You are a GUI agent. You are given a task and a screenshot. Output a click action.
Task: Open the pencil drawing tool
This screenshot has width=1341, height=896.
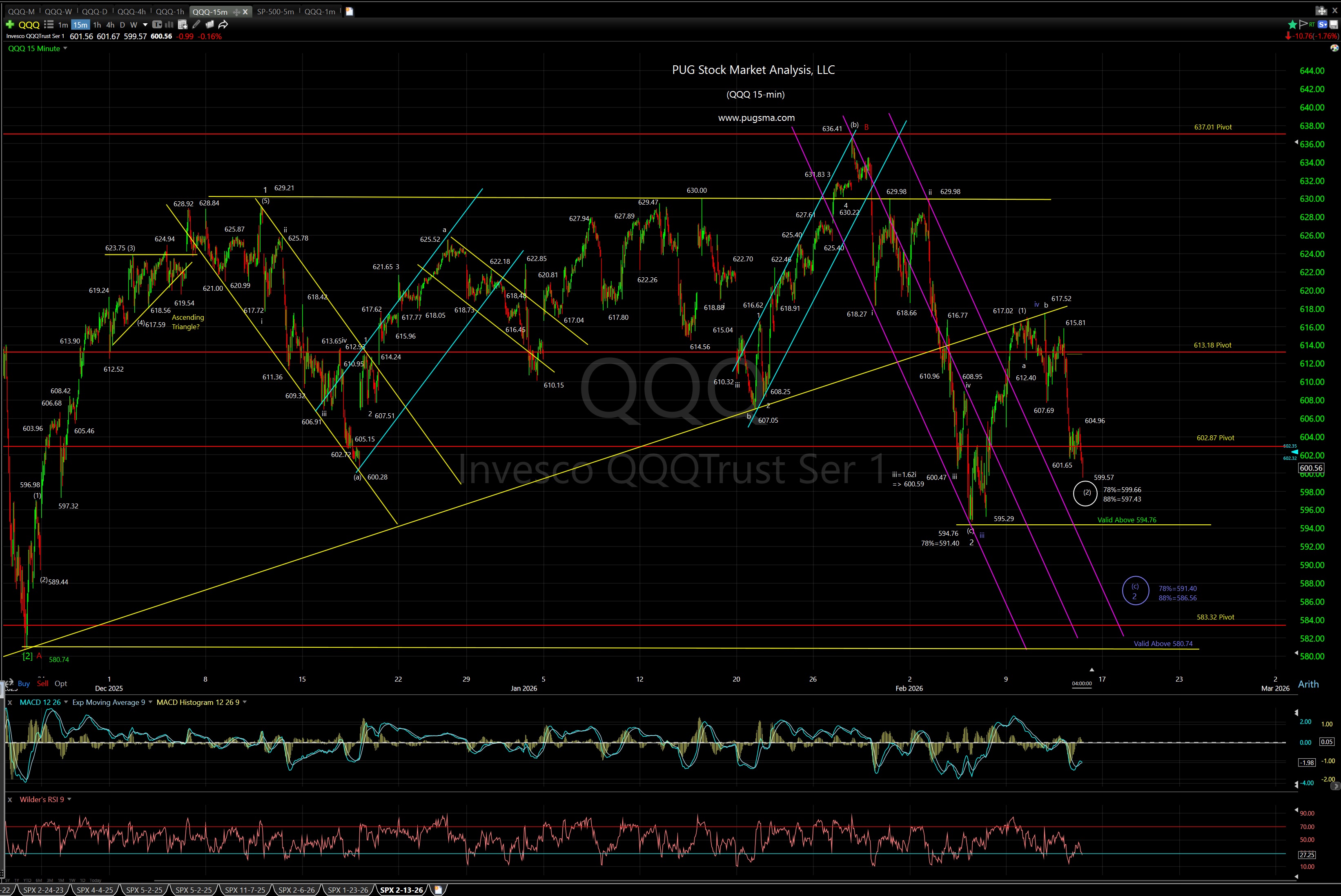(x=196, y=25)
